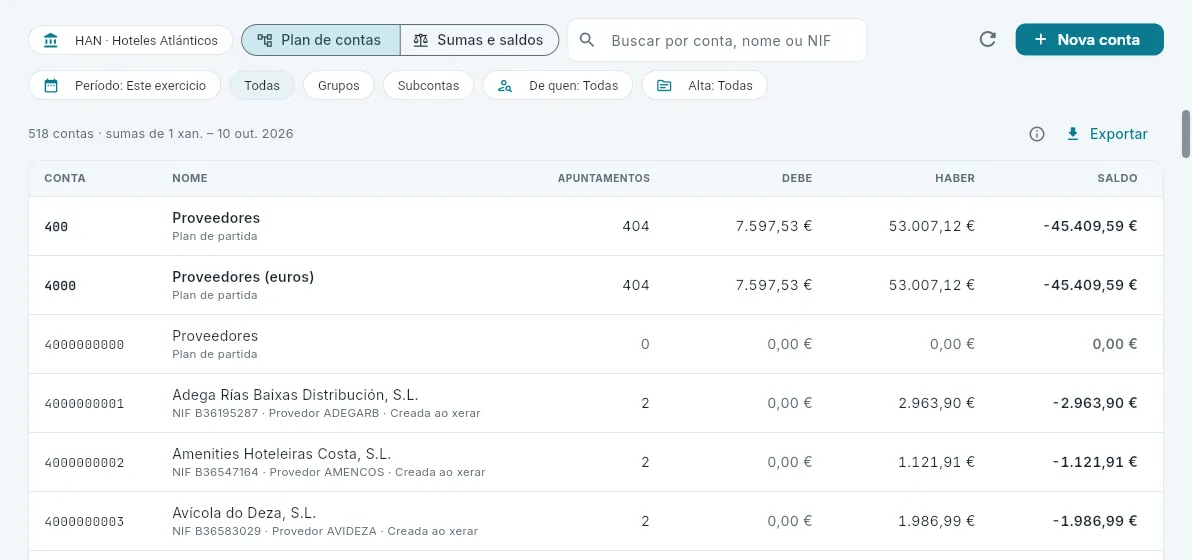Open Amenities Hoteleiras Costa, S.L.
Image resolution: width=1192 pixels, height=560 pixels.
tap(281, 454)
